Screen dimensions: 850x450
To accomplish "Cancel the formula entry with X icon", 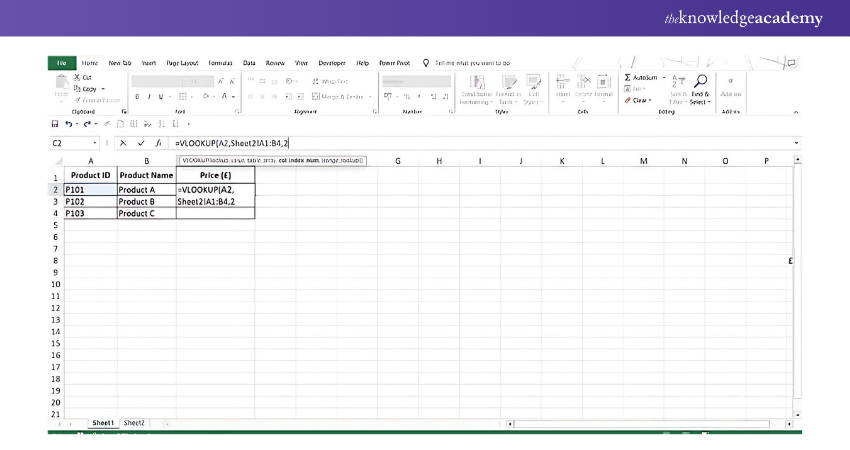I will pos(123,143).
